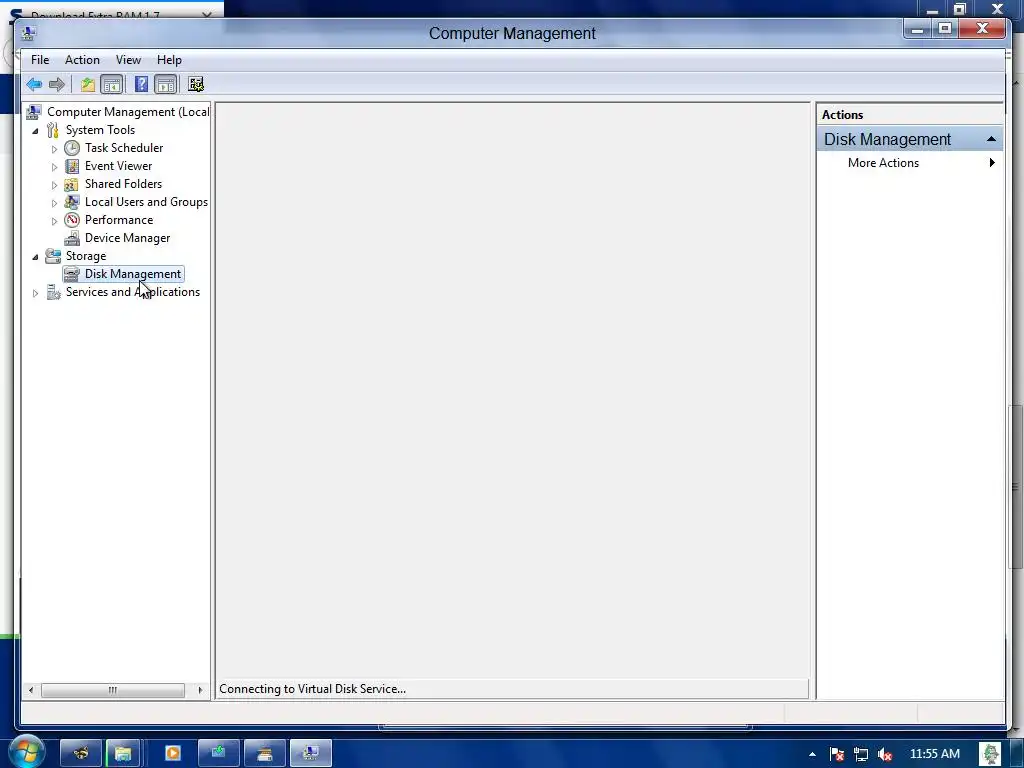Click the Shared Folders icon
The image size is (1024, 768).
[x=72, y=184]
